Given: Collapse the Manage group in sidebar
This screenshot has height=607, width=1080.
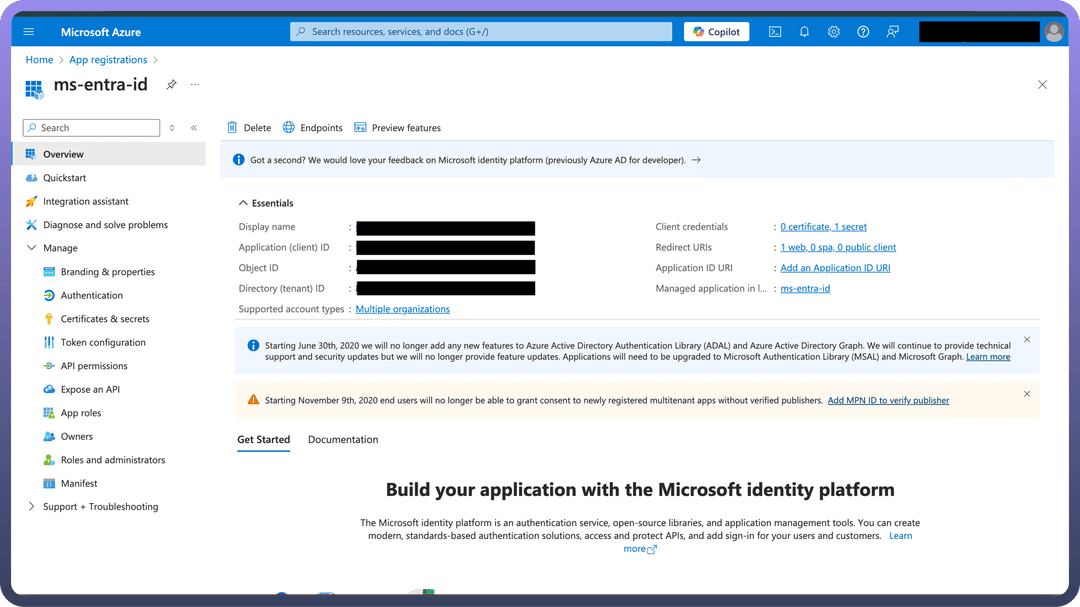Looking at the screenshot, I should (32, 248).
